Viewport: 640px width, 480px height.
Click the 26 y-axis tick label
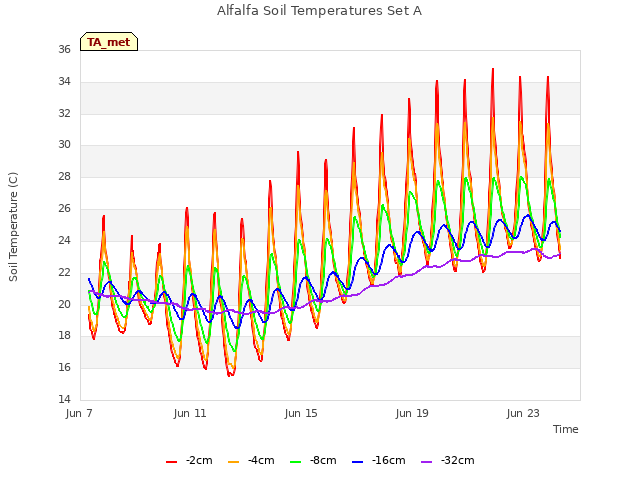click(x=64, y=208)
